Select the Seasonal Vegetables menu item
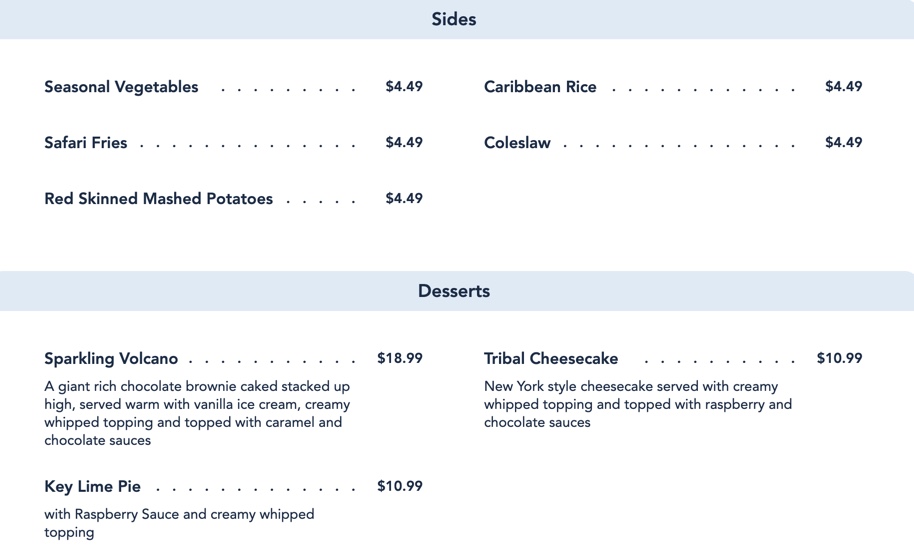This screenshot has height=553, width=914. click(121, 87)
